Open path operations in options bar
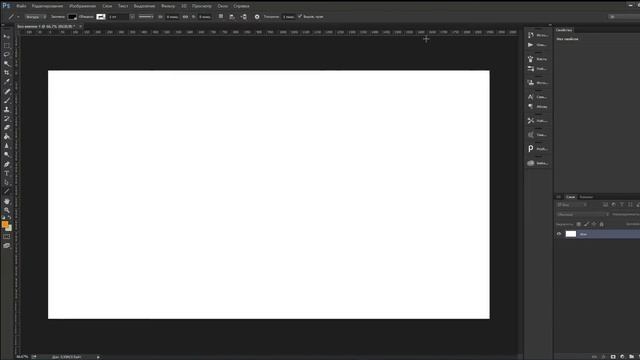This screenshot has width=640, height=360. pos(221,17)
